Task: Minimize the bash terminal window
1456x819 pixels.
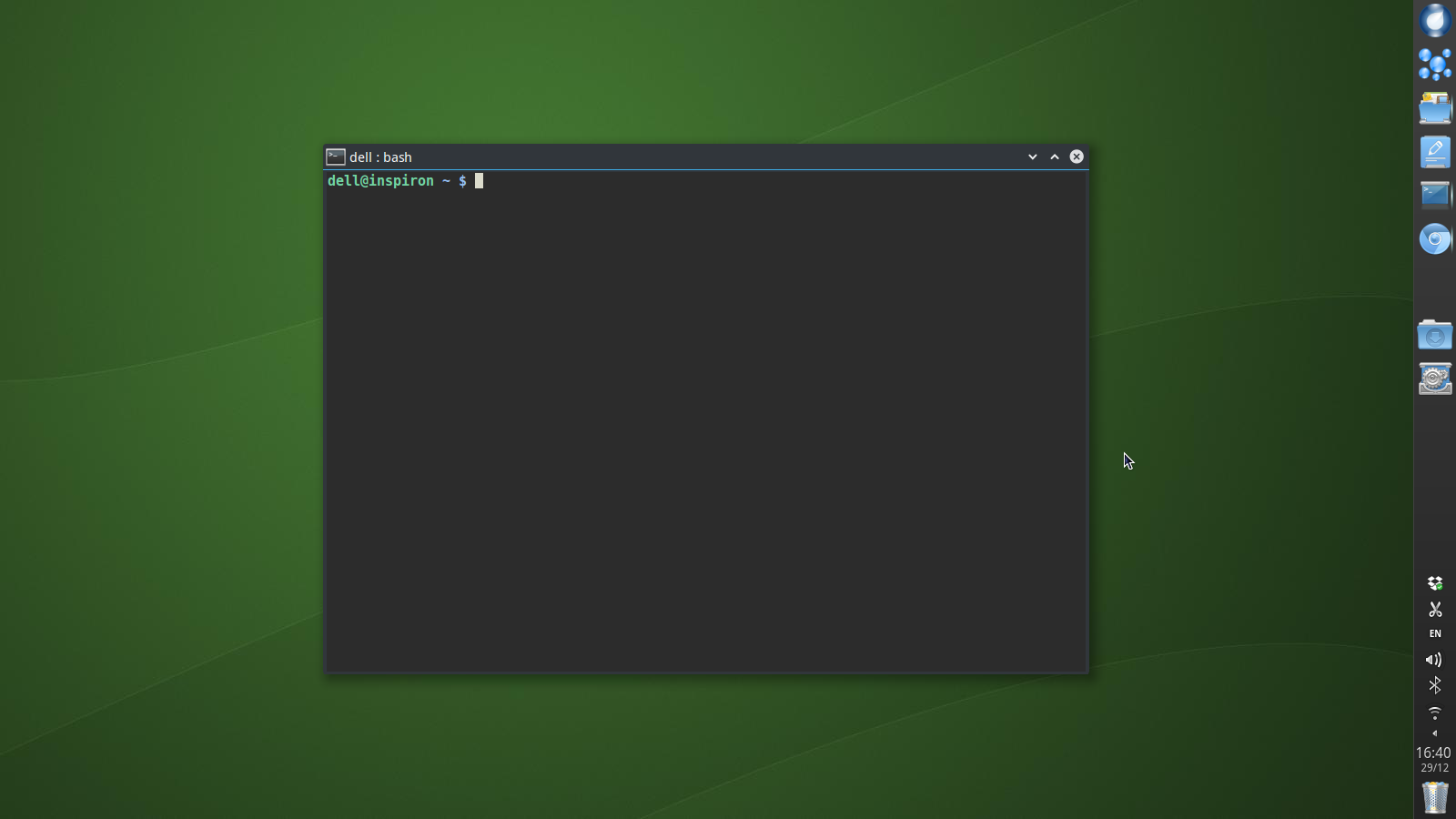Action: coord(1033,157)
